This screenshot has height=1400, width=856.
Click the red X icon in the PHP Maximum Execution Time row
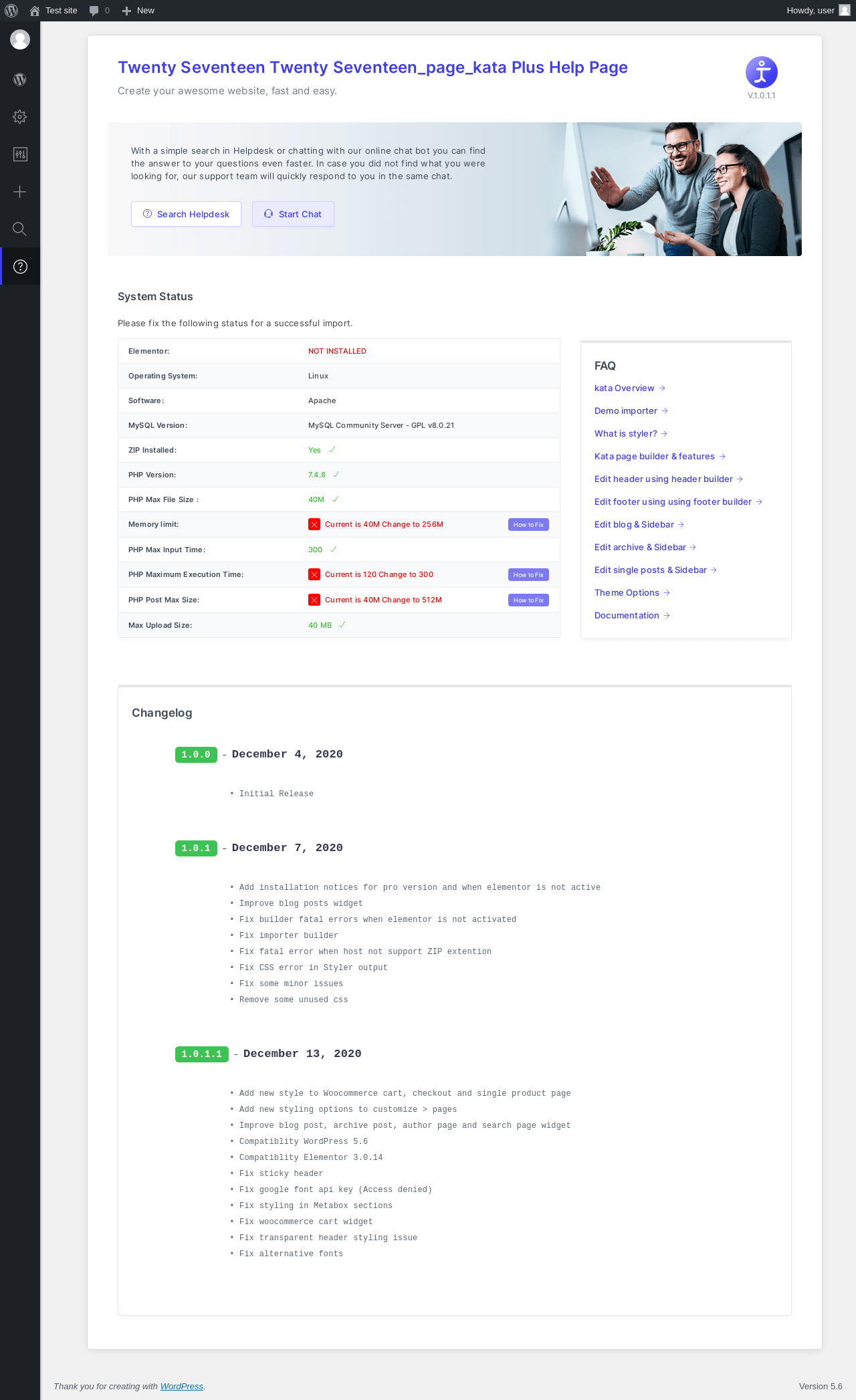[x=314, y=574]
